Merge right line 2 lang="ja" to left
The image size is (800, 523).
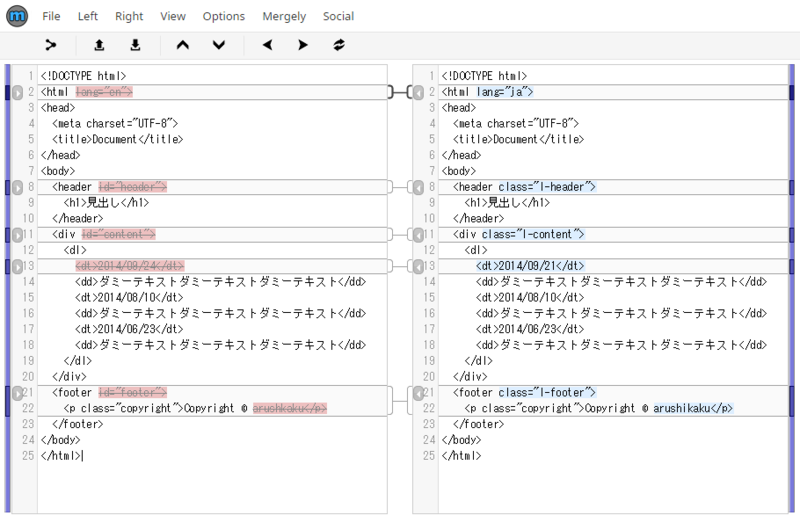click(x=418, y=92)
